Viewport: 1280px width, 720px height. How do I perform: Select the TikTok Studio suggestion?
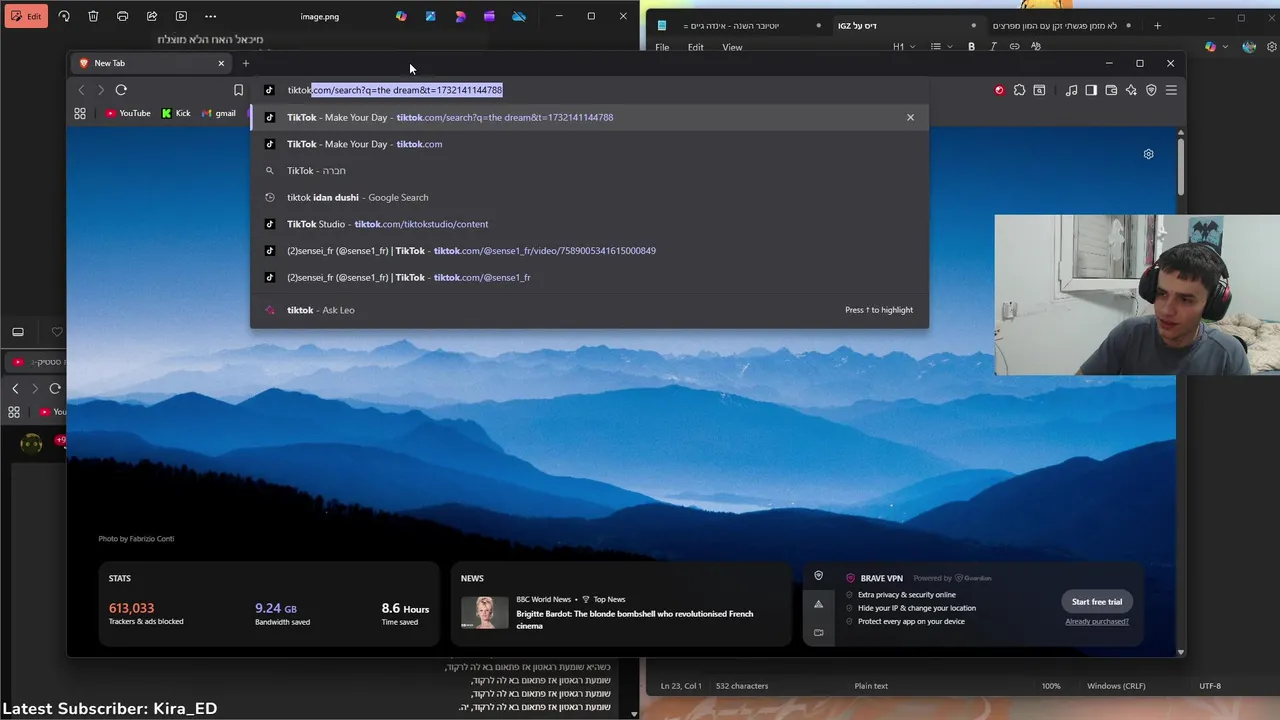(x=589, y=224)
